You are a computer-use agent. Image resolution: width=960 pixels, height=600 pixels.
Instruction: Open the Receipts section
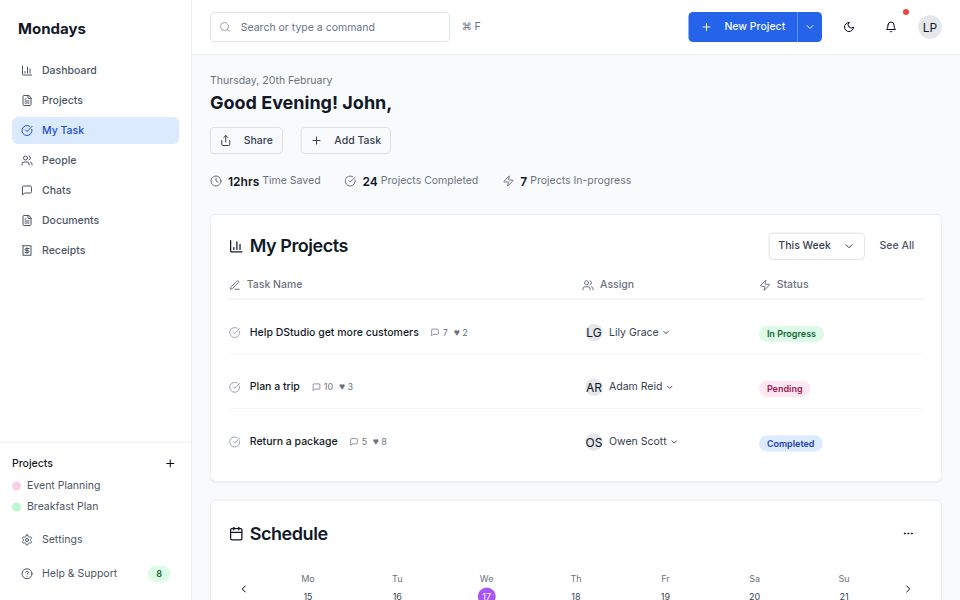(x=64, y=250)
